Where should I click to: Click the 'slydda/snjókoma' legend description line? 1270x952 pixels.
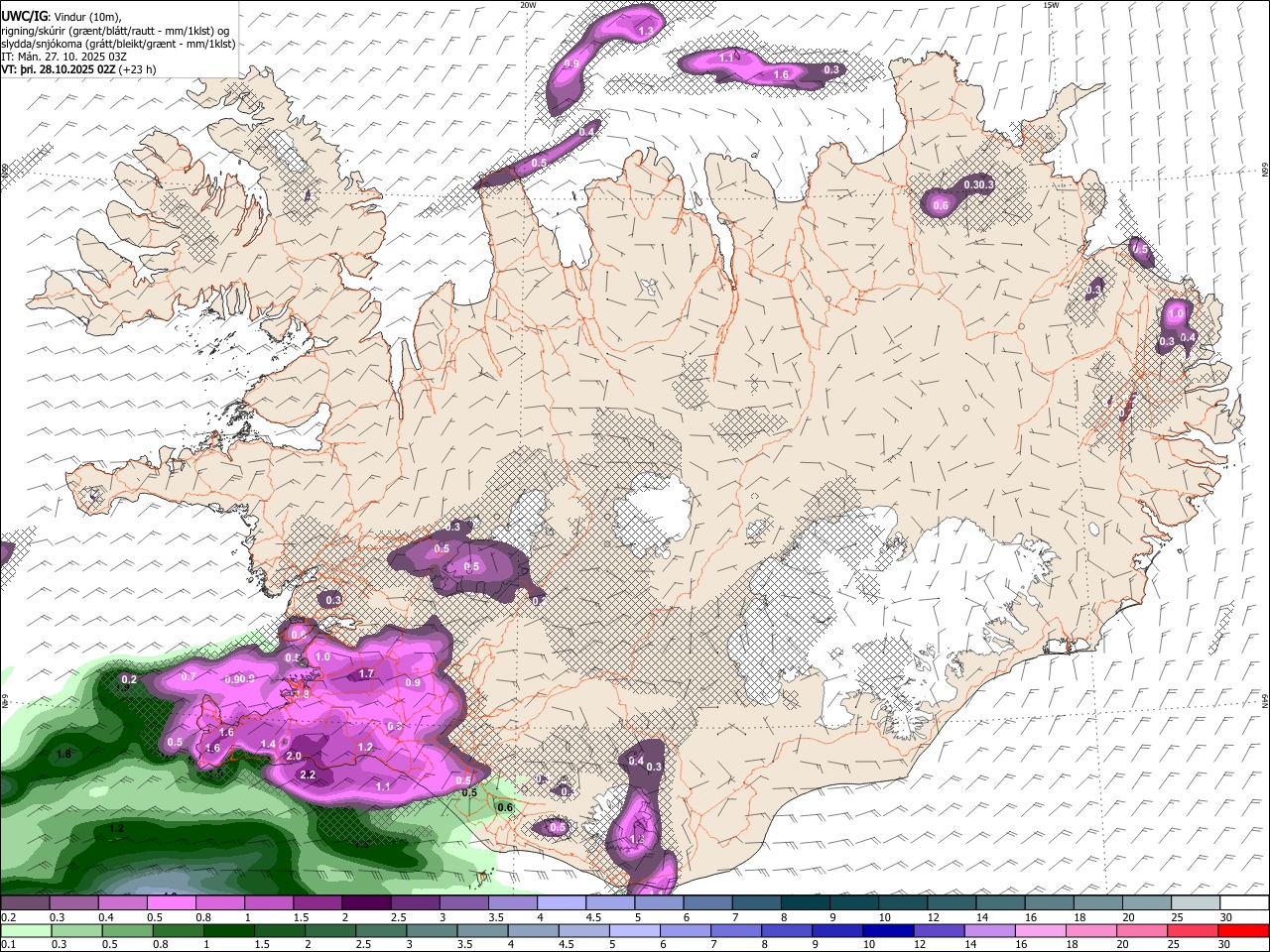coord(118,44)
